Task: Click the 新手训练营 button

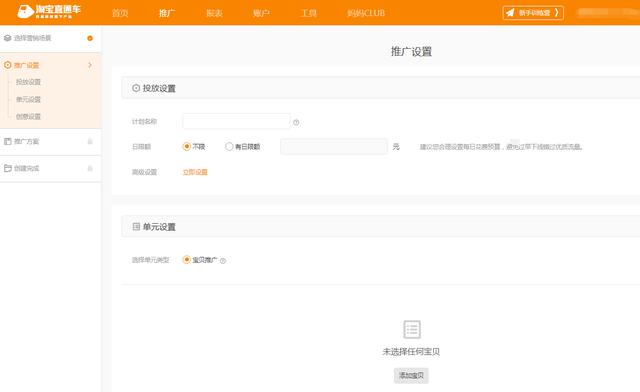Action: pos(533,13)
